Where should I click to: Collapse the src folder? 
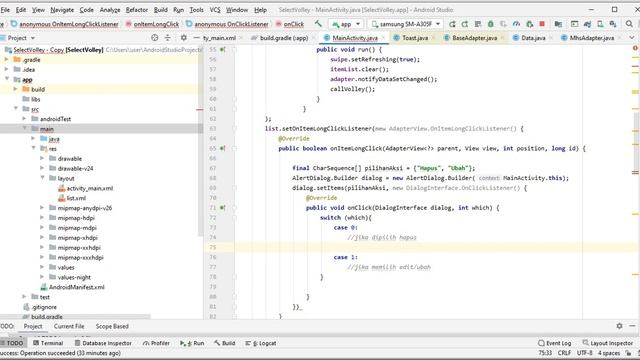coord(16,109)
